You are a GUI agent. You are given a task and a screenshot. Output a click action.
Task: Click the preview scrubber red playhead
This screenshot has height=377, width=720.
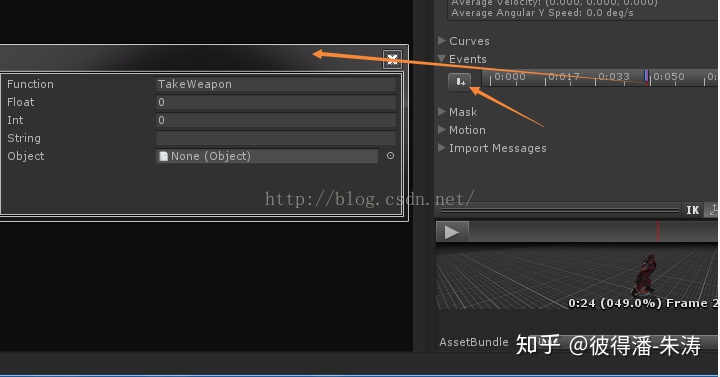(x=658, y=231)
